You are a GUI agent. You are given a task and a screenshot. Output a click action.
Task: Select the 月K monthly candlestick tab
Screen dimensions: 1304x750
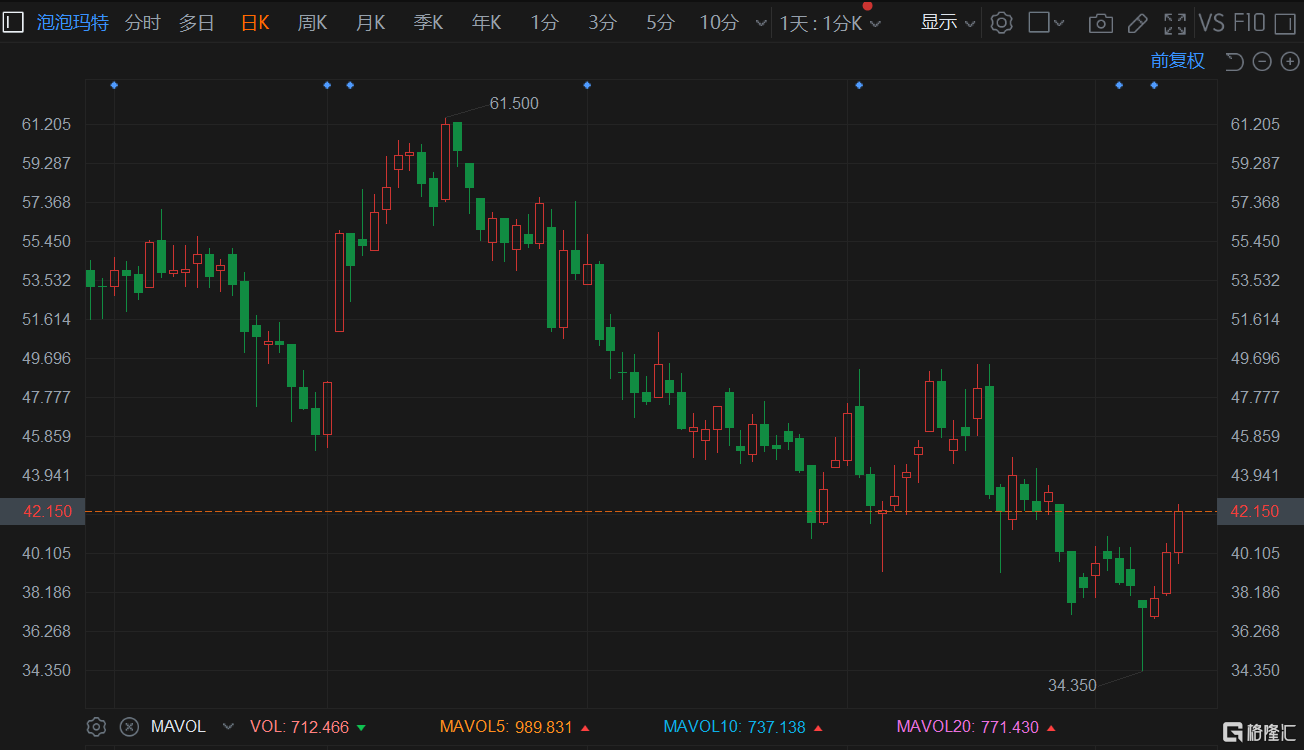pos(370,22)
